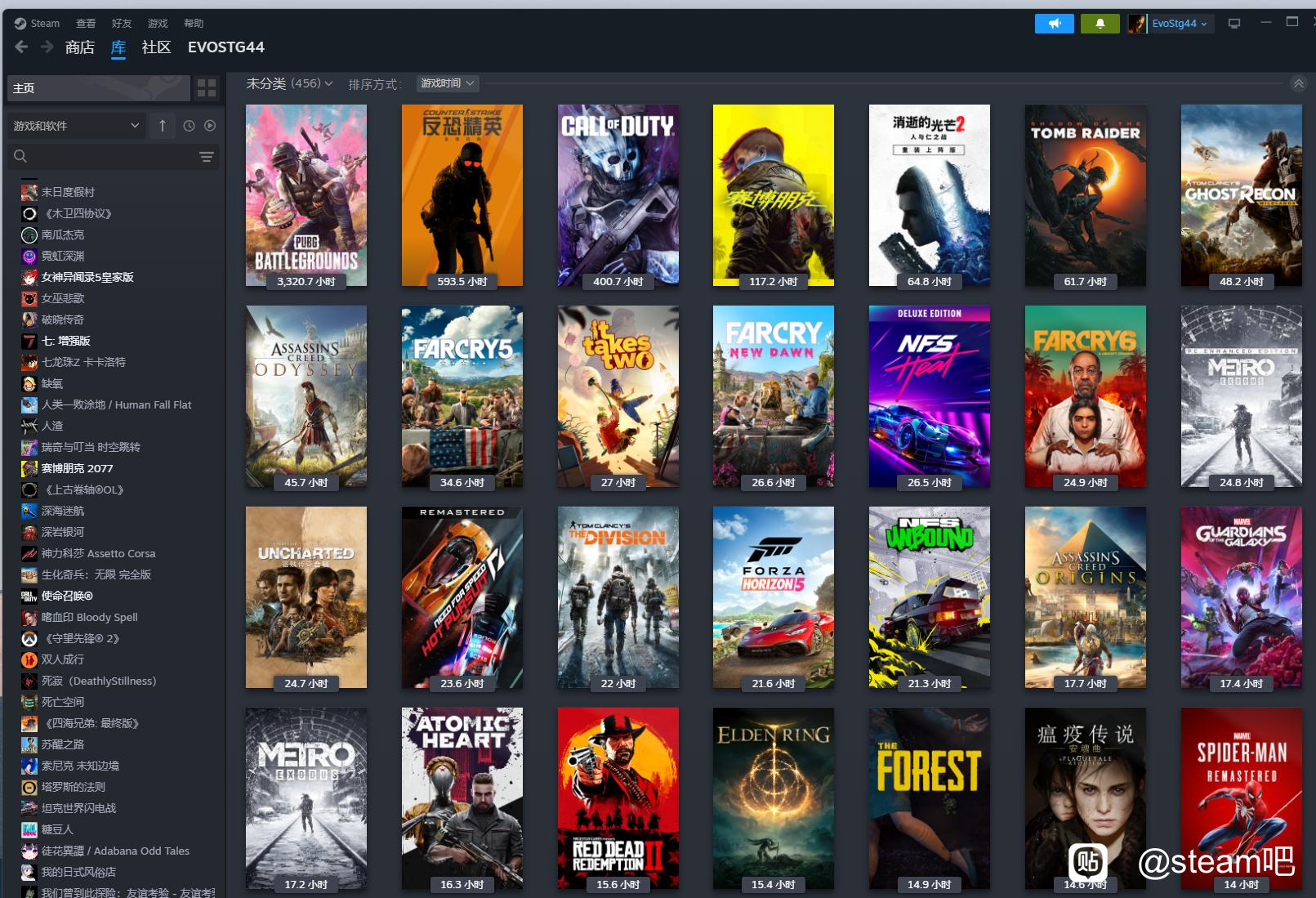
Task: Select 使命召唤® in sidebar list
Action: click(x=67, y=596)
